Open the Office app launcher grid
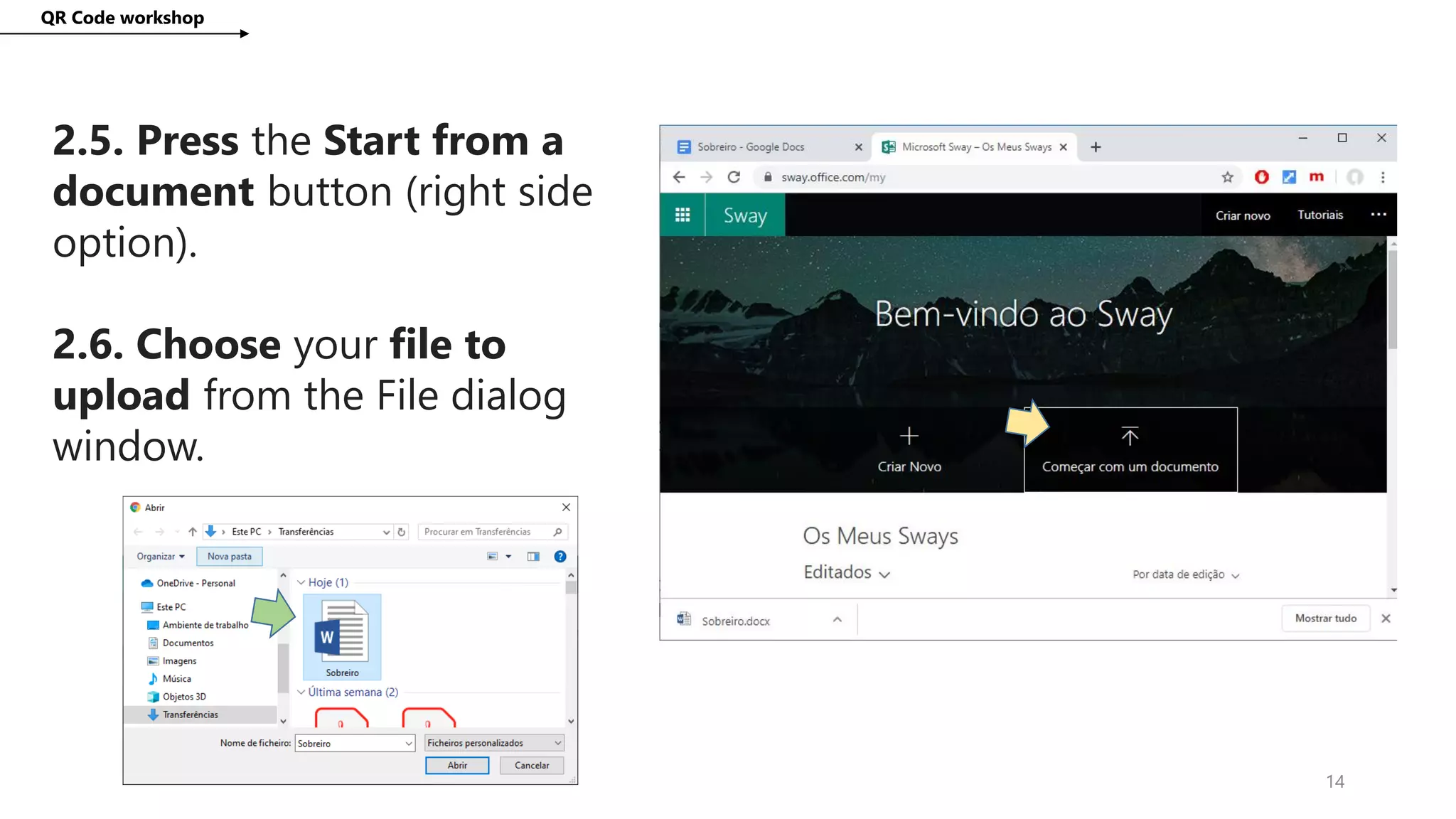Image resolution: width=1456 pixels, height=819 pixels. tap(682, 215)
